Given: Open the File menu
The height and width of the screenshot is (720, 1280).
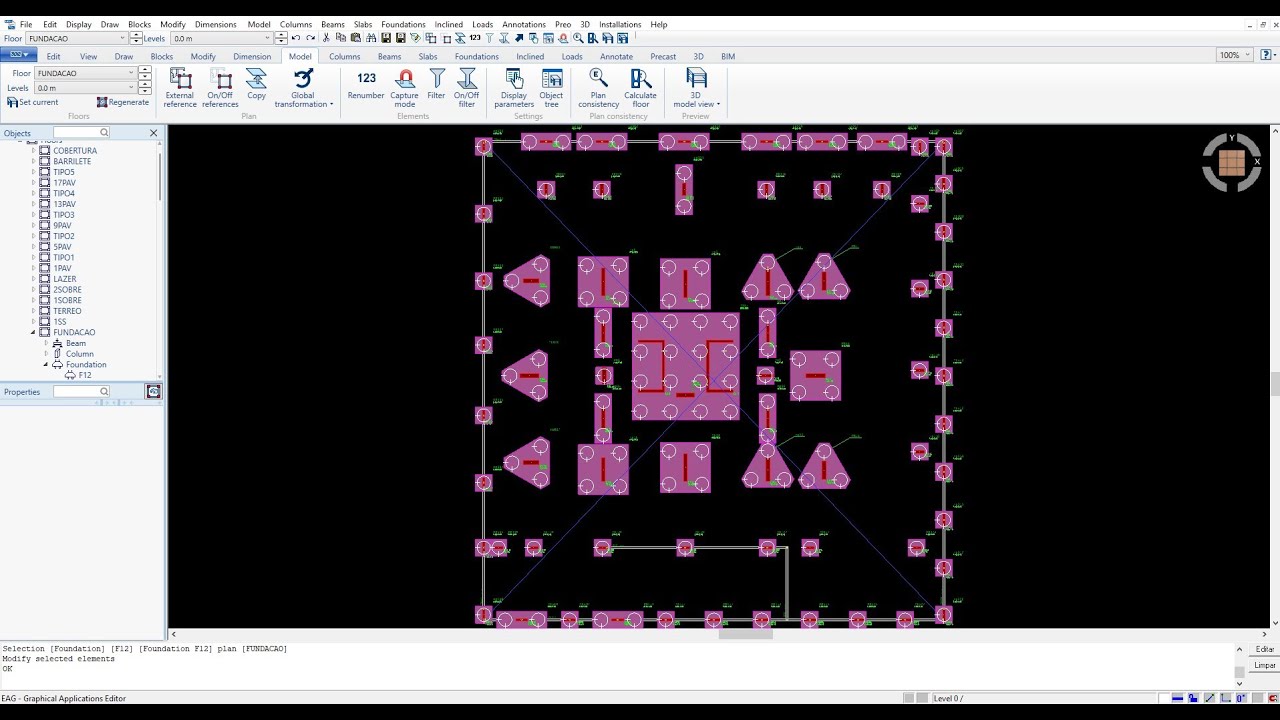Looking at the screenshot, I should (26, 24).
